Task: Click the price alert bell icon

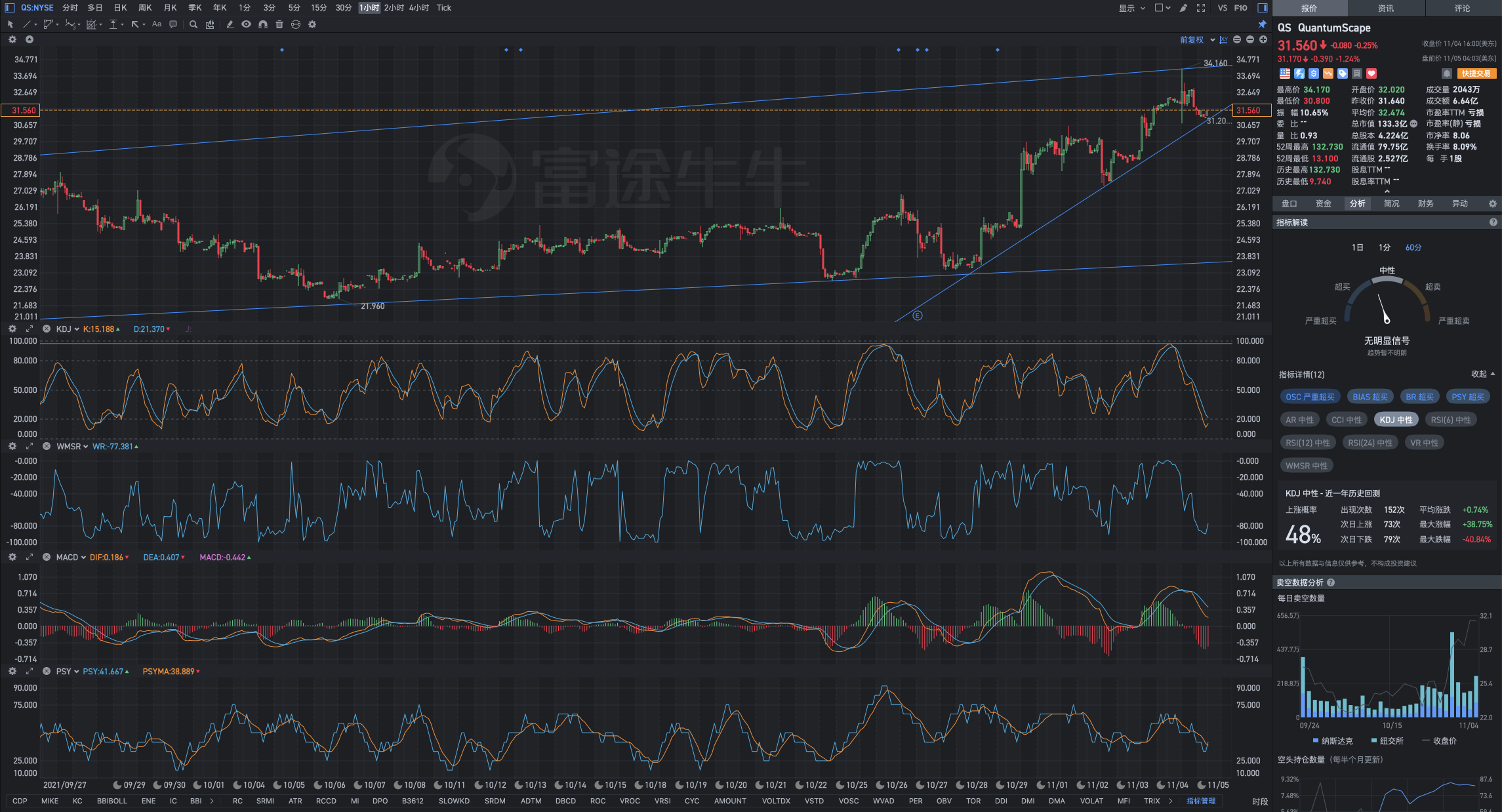Action: tap(1446, 73)
